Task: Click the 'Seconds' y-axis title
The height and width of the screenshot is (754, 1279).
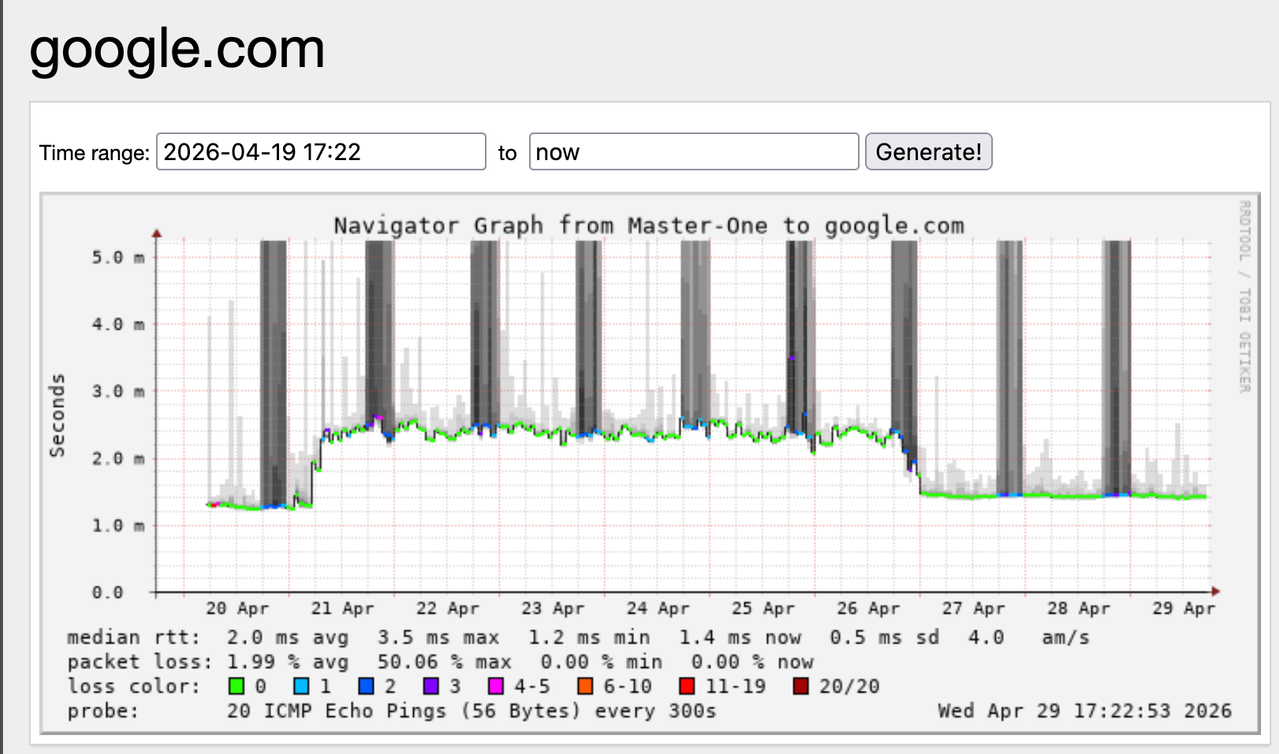Action: pos(57,415)
